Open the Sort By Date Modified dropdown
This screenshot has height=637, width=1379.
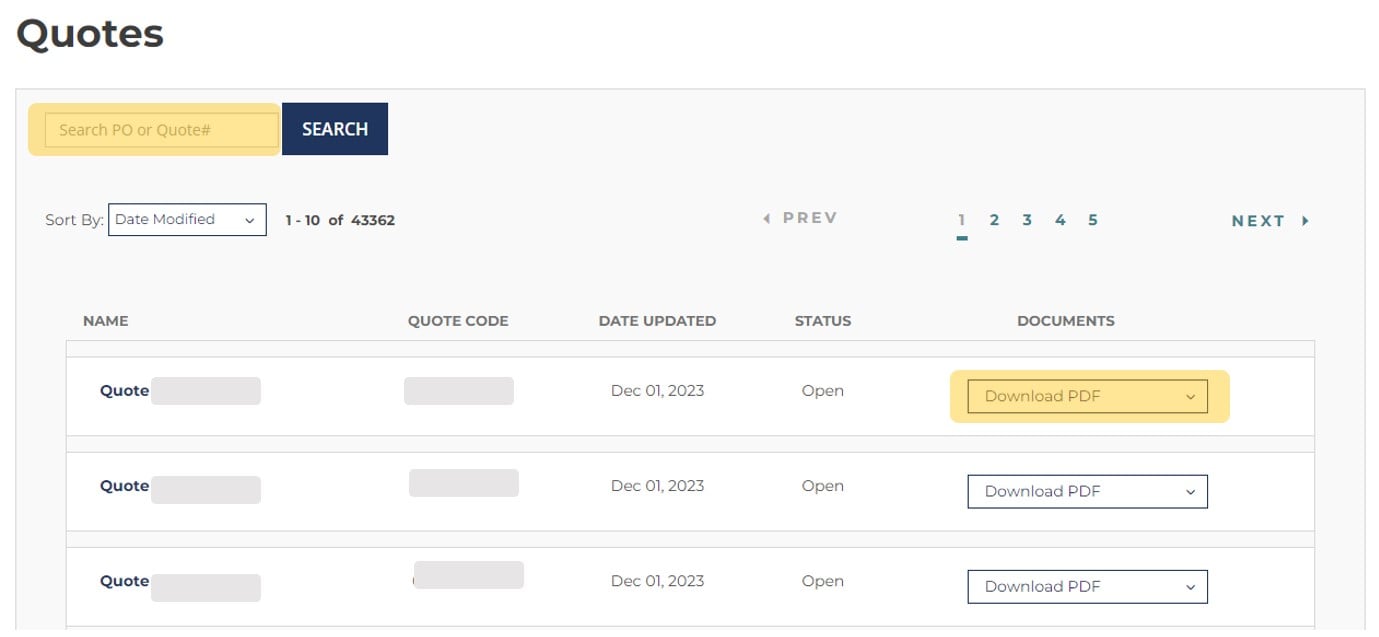pos(187,219)
